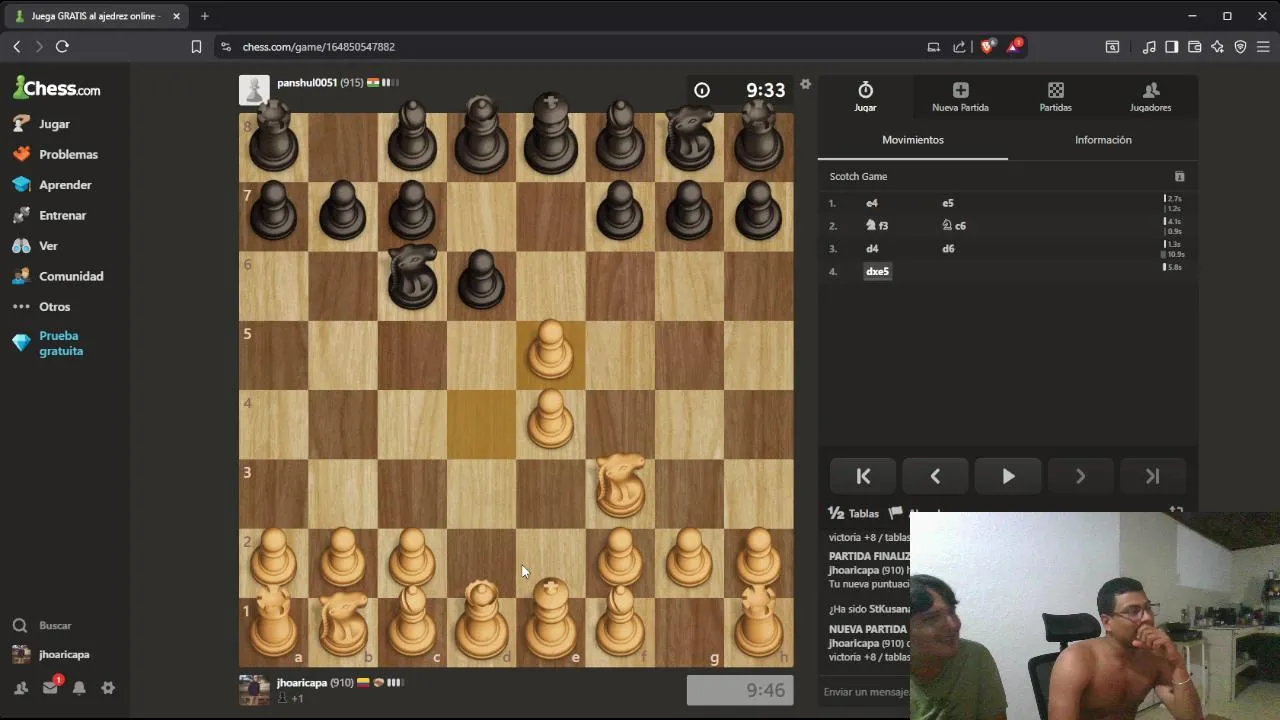This screenshot has width=1280, height=720.
Task: Open the Comunidad section
Action: pos(58,276)
